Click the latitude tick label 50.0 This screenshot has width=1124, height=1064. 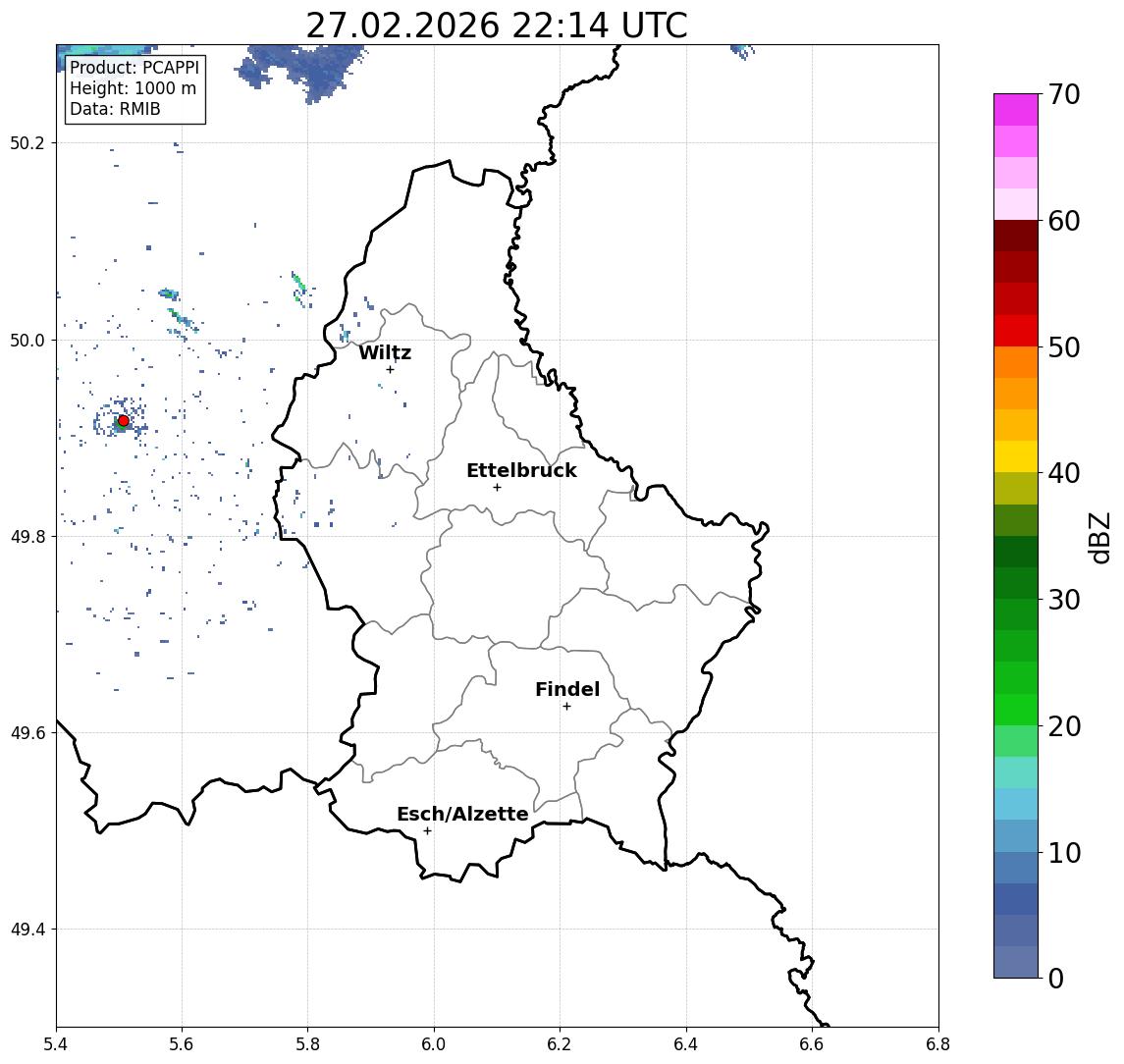(x=27, y=340)
